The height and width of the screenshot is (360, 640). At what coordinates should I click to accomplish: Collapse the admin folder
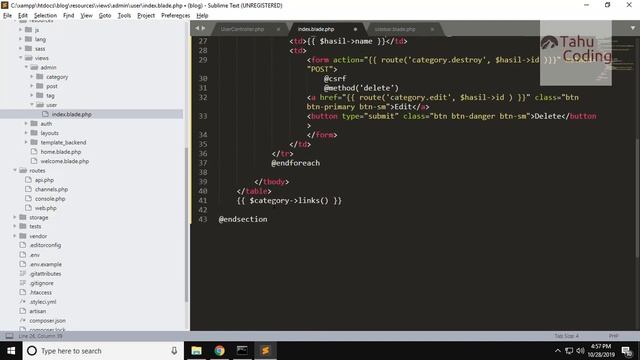click(x=26, y=67)
